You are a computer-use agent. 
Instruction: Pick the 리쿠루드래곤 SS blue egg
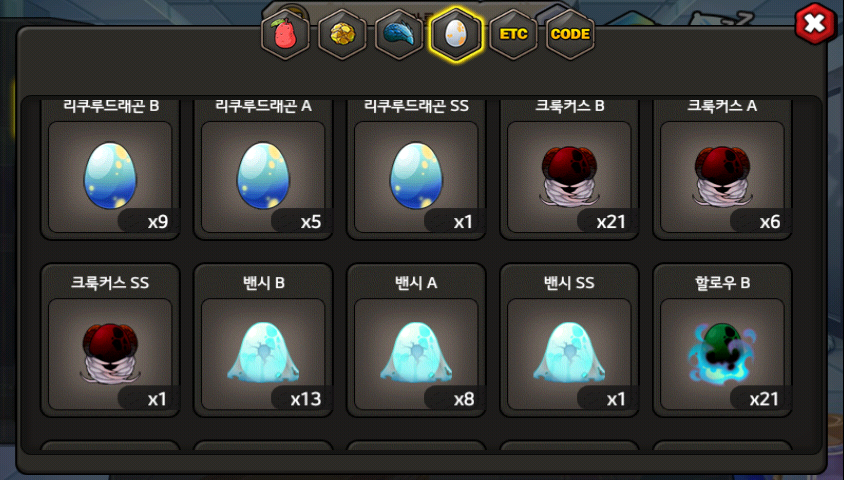[x=416, y=177]
